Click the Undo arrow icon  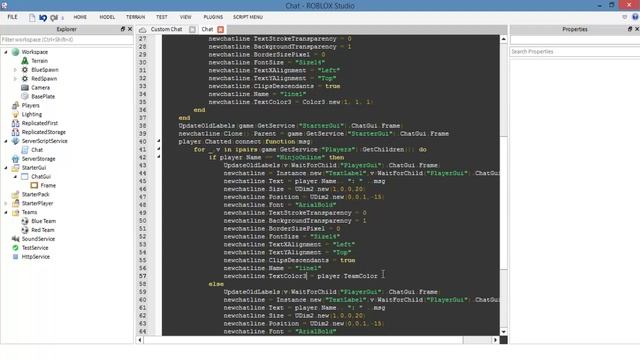pos(43,18)
